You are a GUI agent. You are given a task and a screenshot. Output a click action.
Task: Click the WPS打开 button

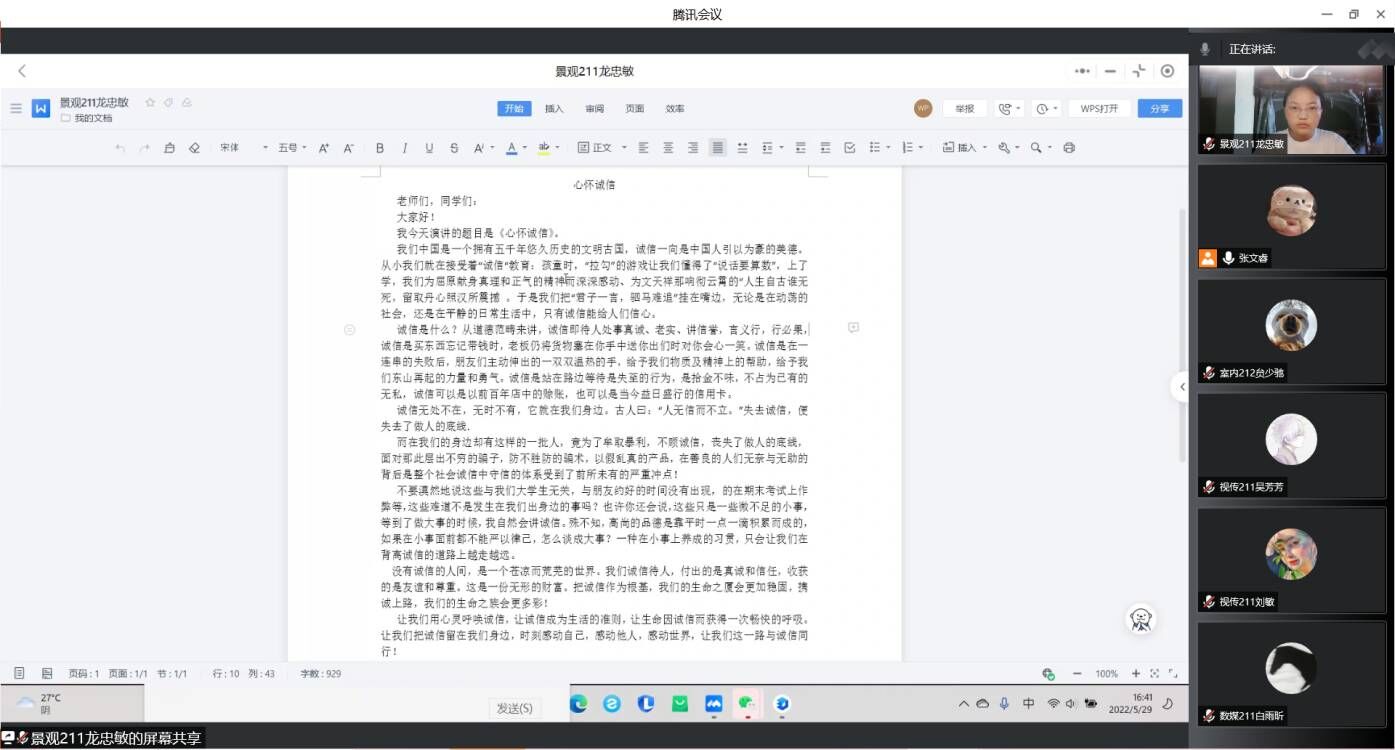[x=1099, y=109]
